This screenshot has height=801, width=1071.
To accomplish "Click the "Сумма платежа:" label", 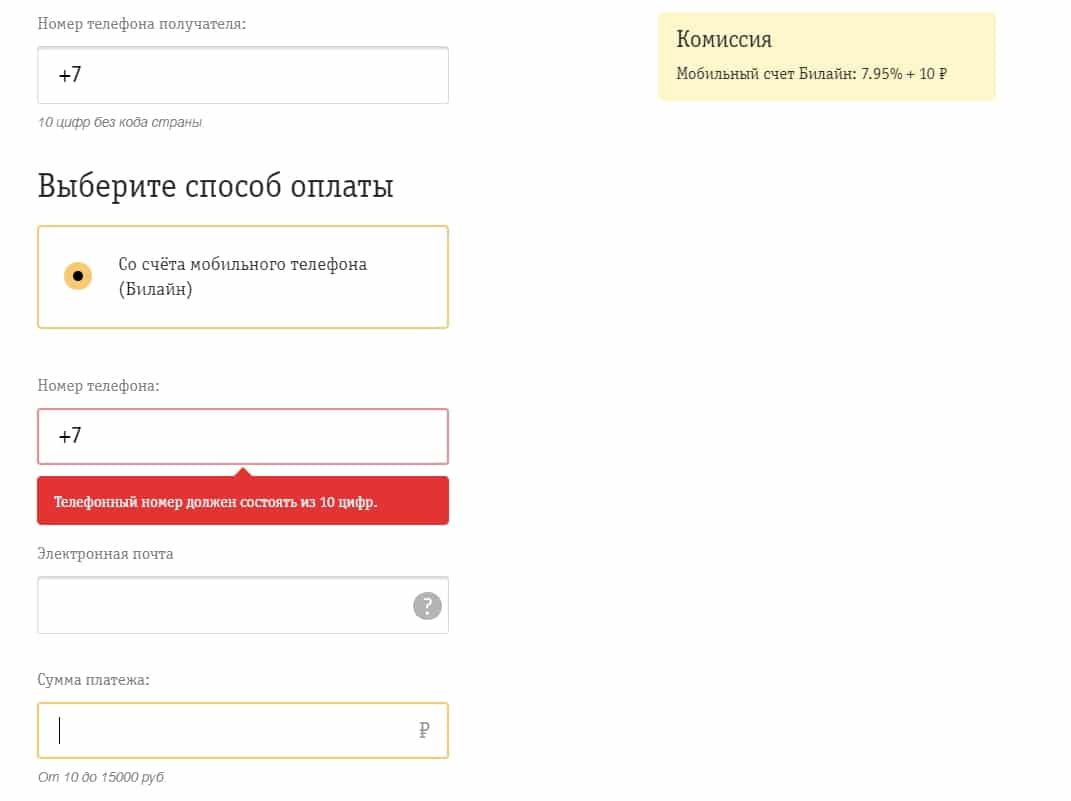I will point(93,680).
